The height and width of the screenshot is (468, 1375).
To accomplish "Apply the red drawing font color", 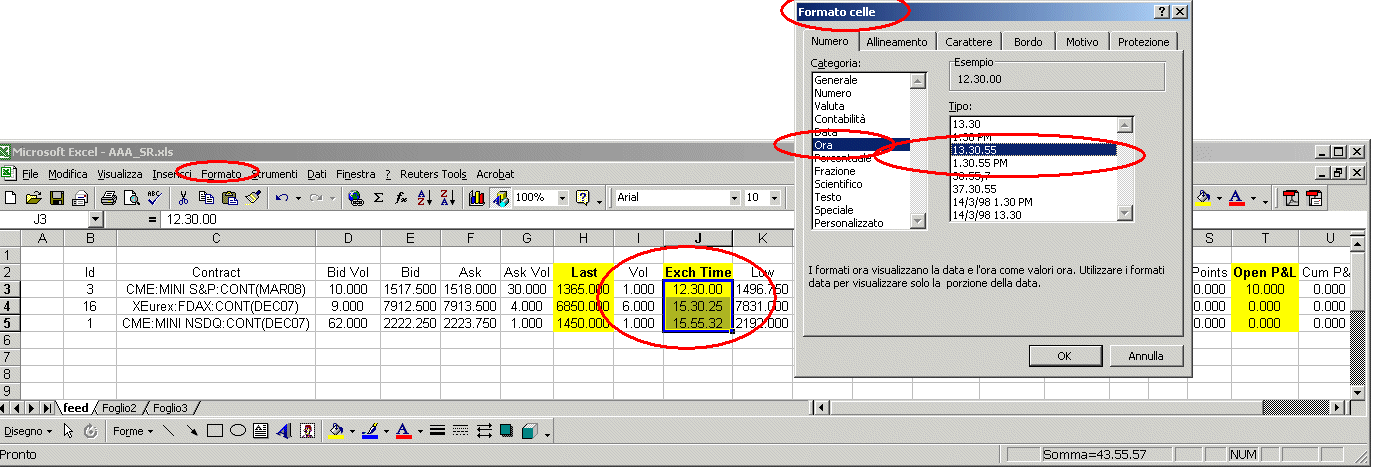I will tap(403, 431).
